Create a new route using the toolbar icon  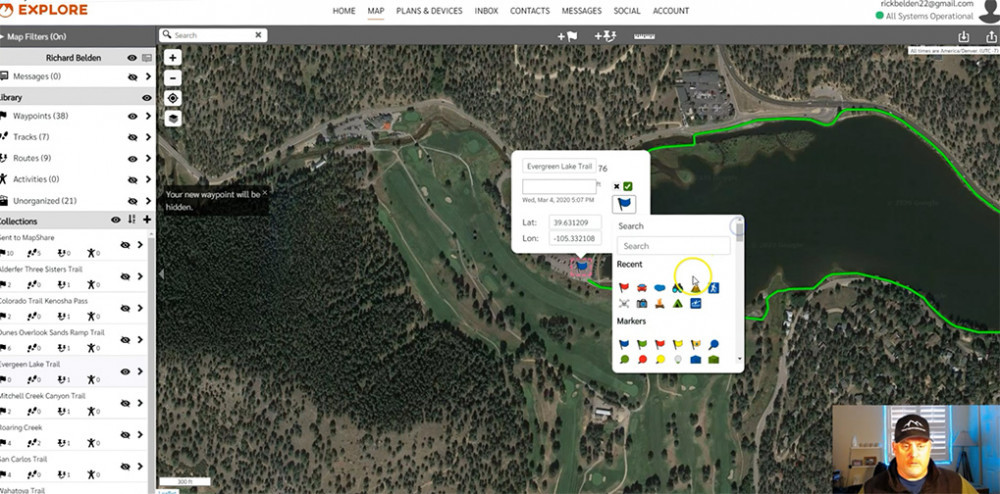(x=605, y=36)
